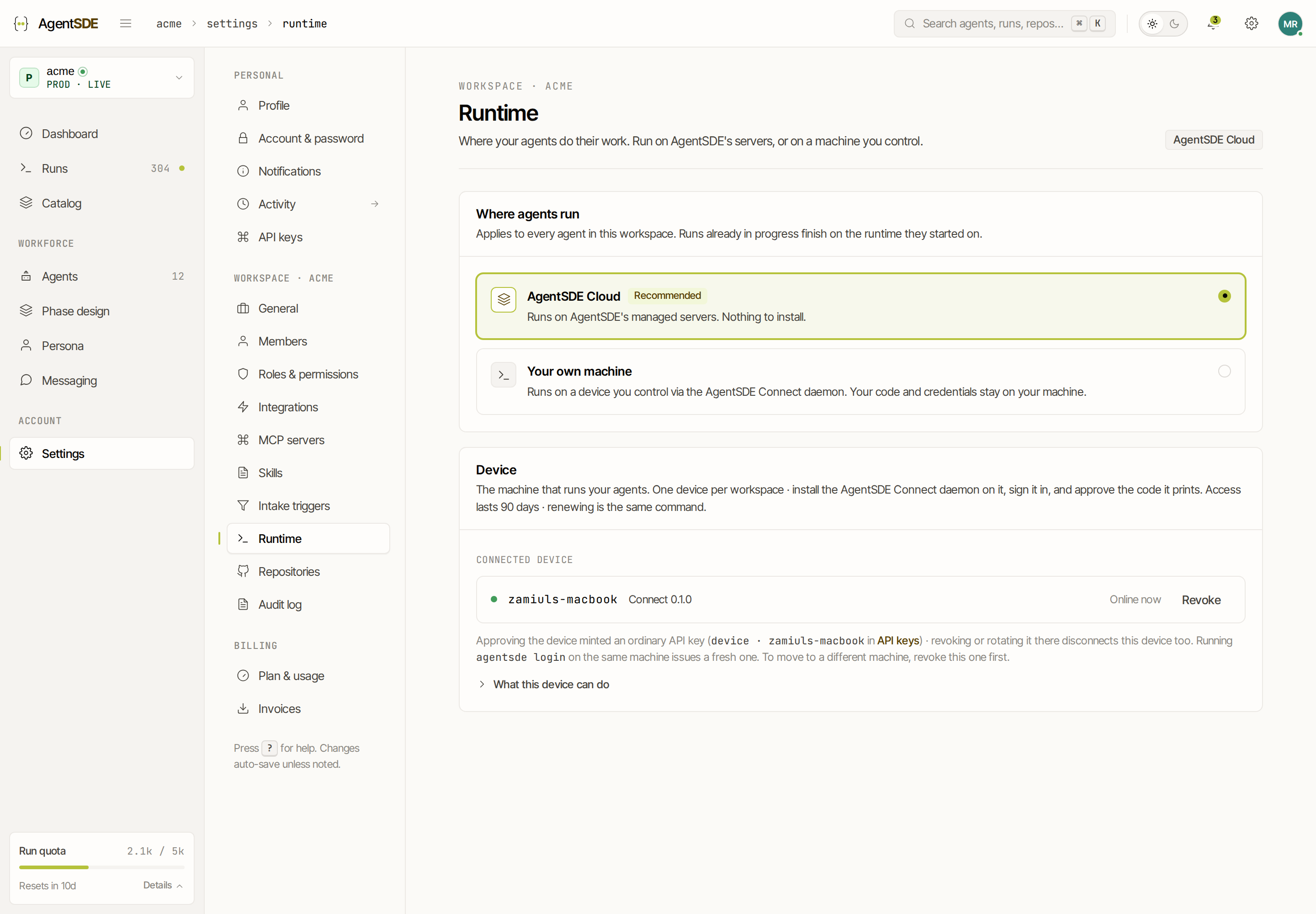Click the Connect 0.1.0 version text
This screenshot has height=914, width=1316.
coord(660,600)
